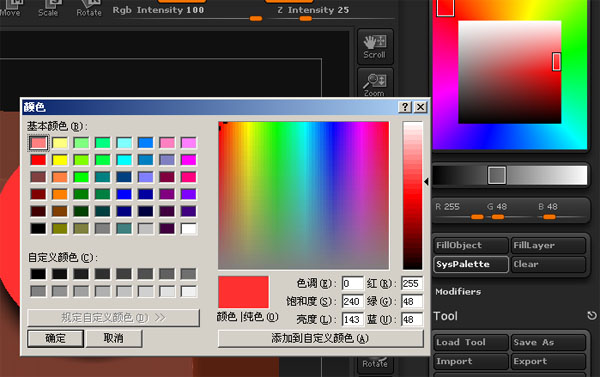Open the Load Tool option
600x377 pixels.
point(471,342)
